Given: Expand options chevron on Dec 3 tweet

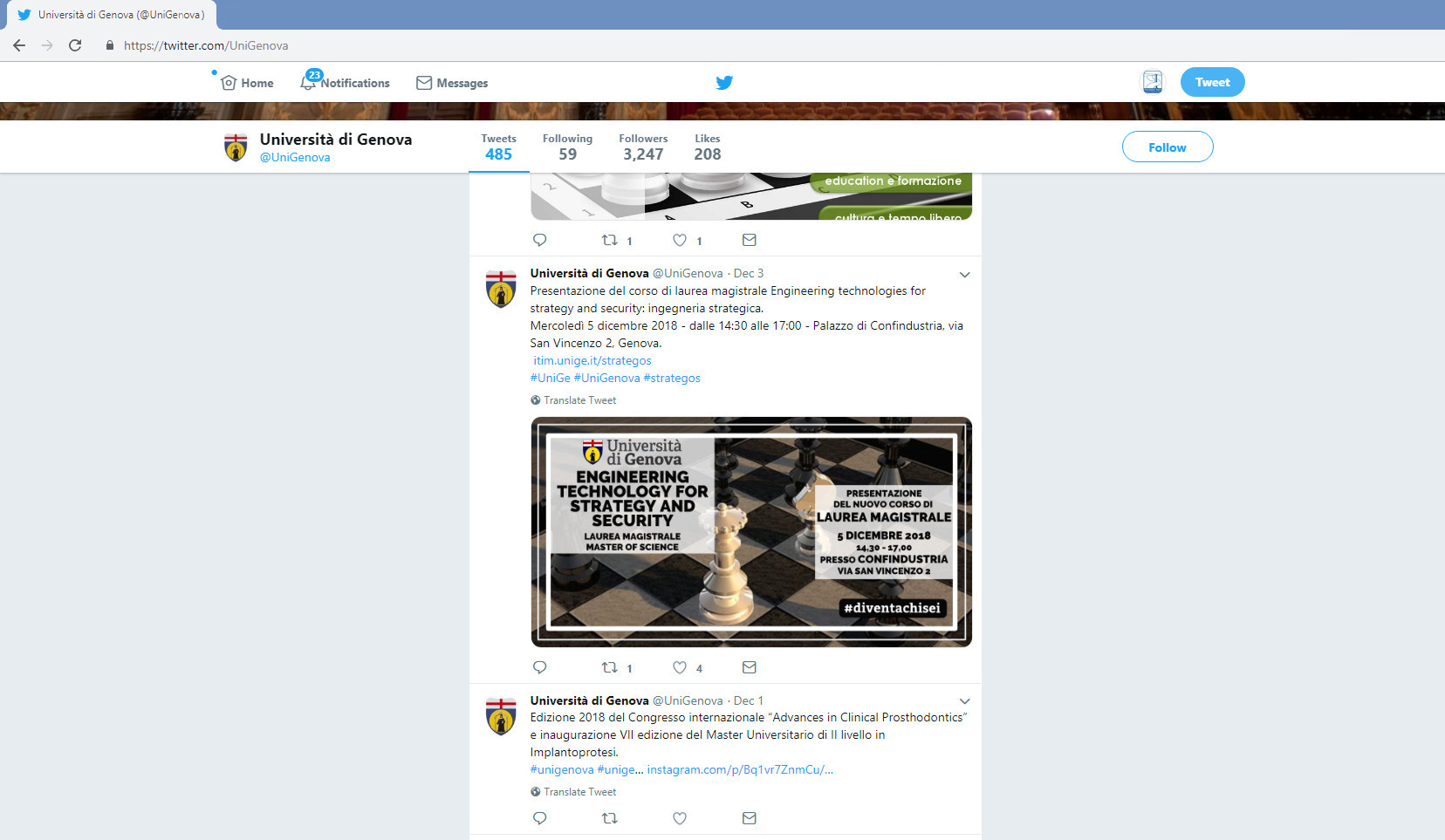Looking at the screenshot, I should click(x=964, y=275).
